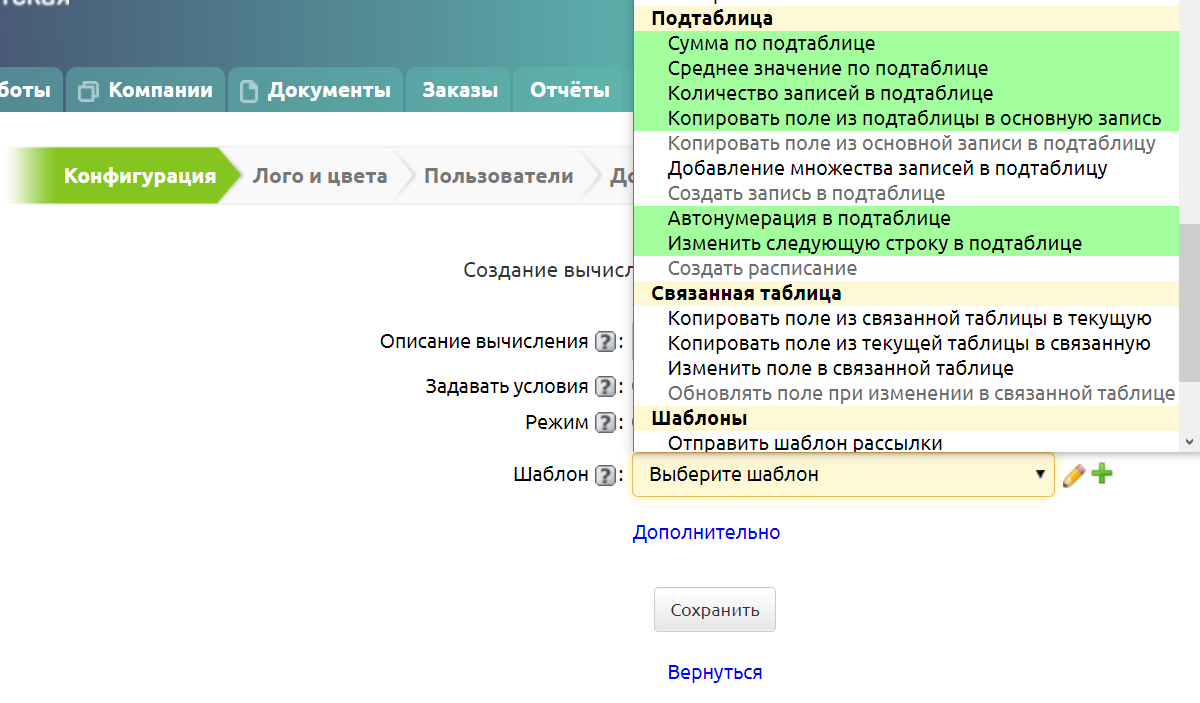The width and height of the screenshot is (1200, 703).
Task: Click help icon next to Режим
Action: pyautogui.click(x=604, y=423)
